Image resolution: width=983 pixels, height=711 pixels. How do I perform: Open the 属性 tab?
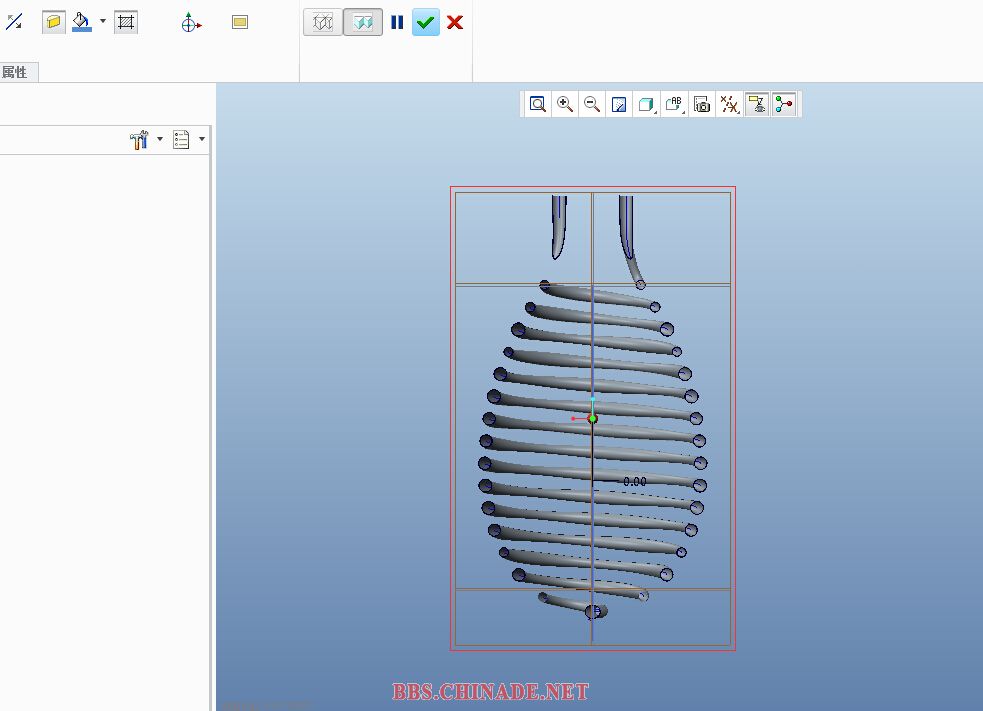click(x=15, y=72)
